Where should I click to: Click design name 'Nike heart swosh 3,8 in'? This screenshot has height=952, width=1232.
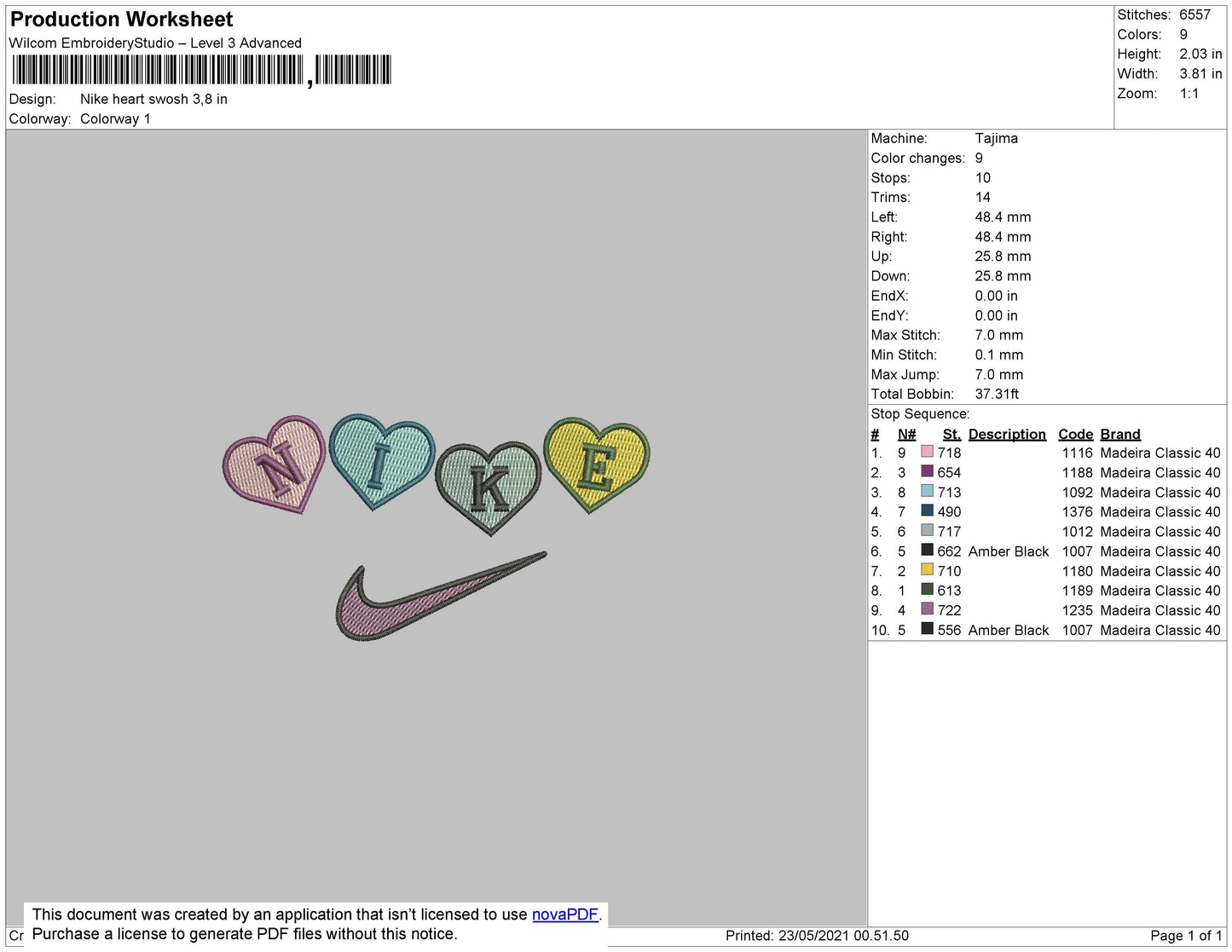click(x=153, y=99)
